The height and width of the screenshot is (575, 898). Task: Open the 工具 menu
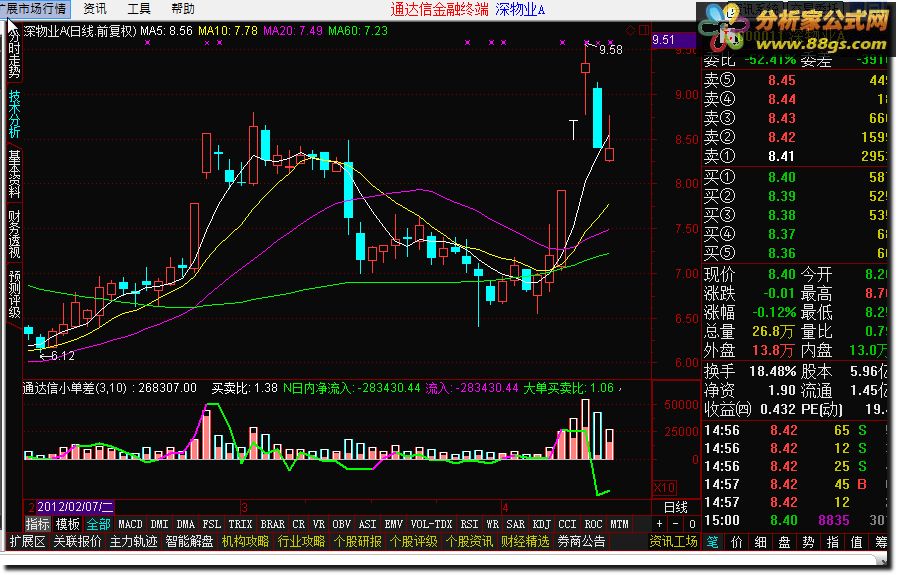pyautogui.click(x=139, y=9)
